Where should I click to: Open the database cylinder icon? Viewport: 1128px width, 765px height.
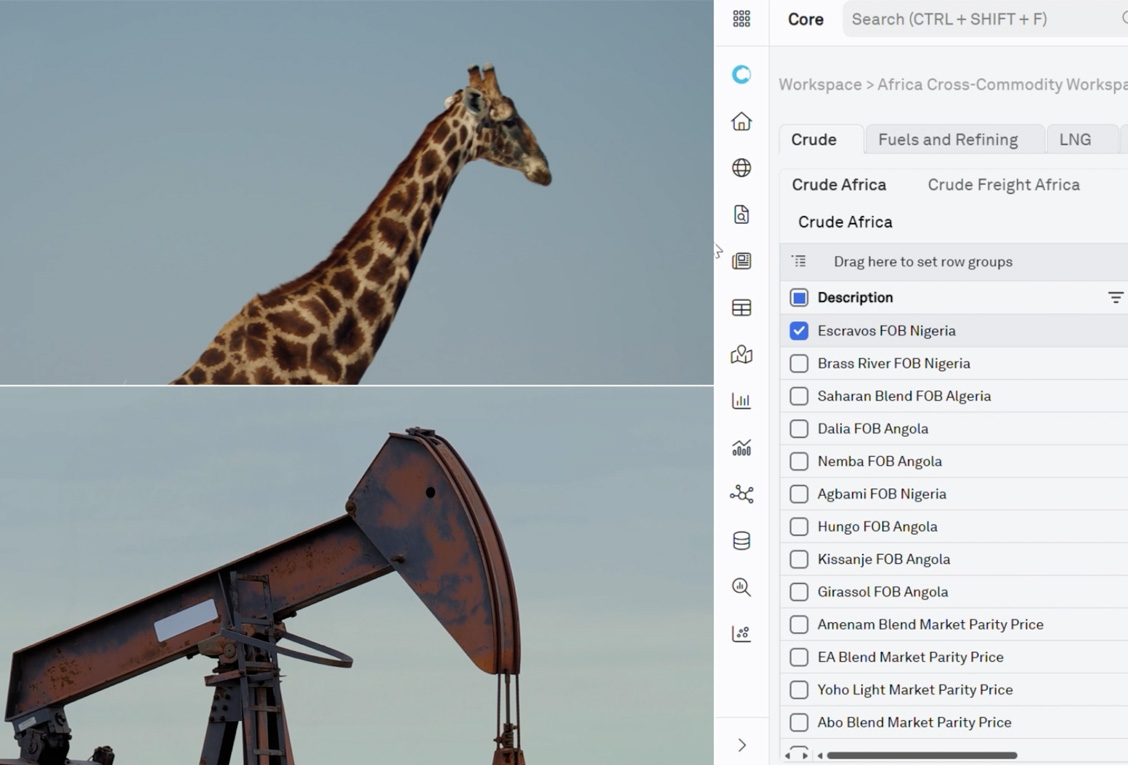(x=742, y=540)
